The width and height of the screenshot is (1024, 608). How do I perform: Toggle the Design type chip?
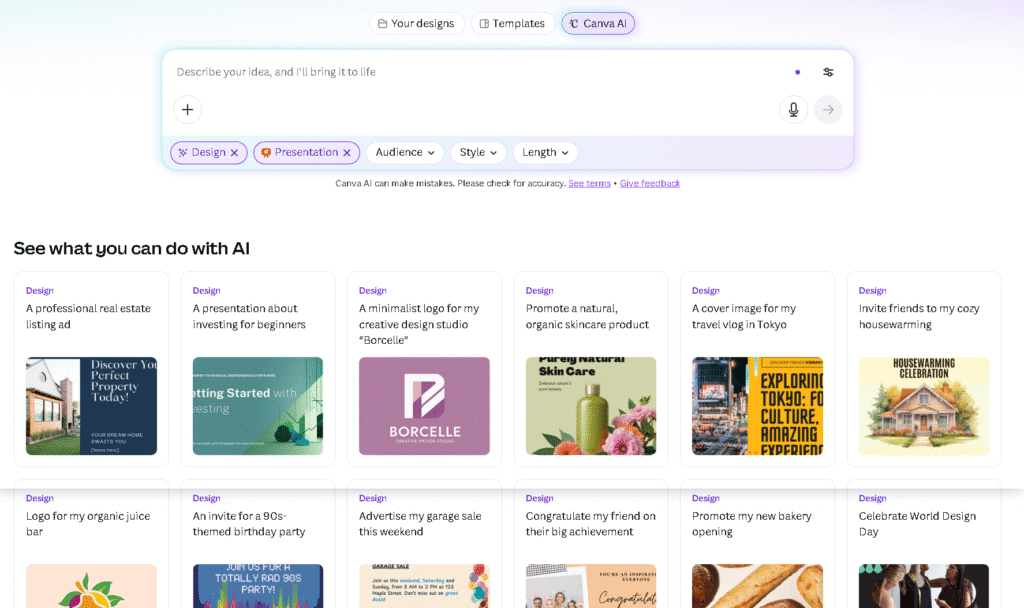(202, 153)
